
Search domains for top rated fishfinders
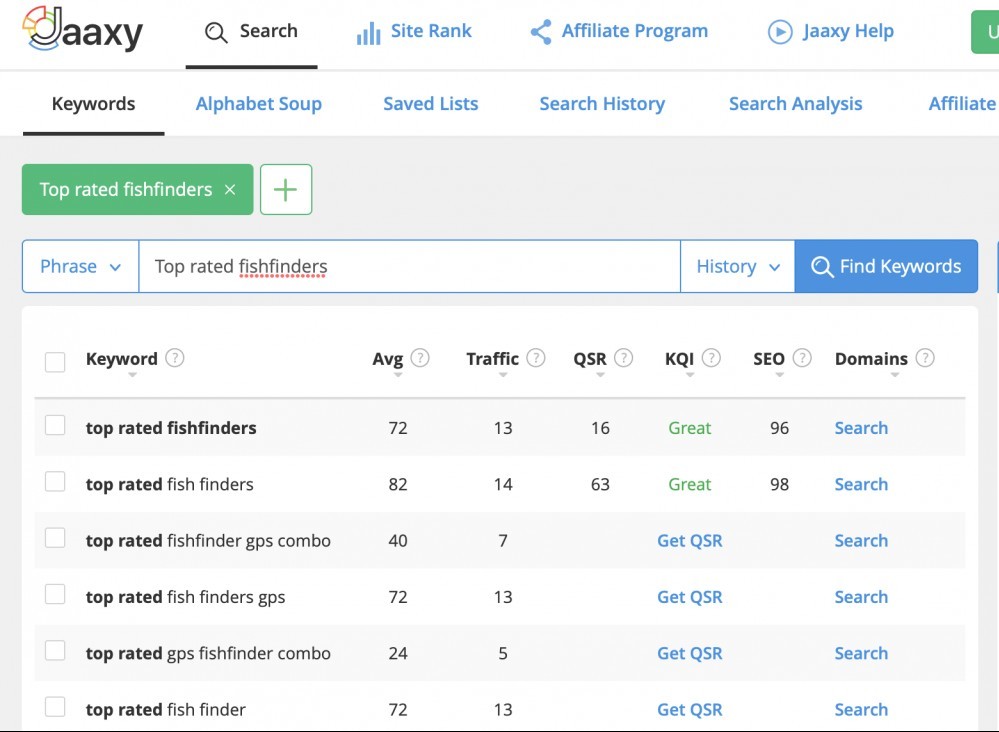[x=861, y=428]
